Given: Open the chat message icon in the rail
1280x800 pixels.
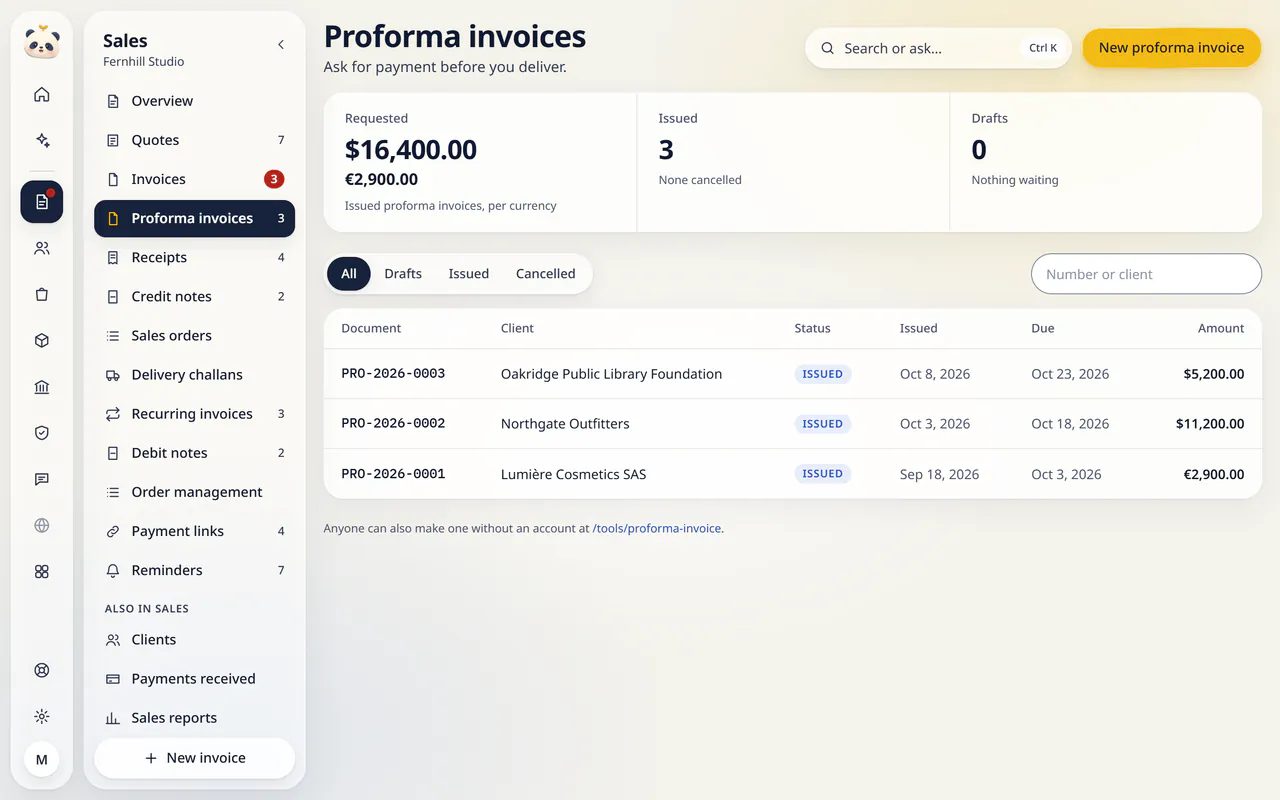Looking at the screenshot, I should point(42,479).
